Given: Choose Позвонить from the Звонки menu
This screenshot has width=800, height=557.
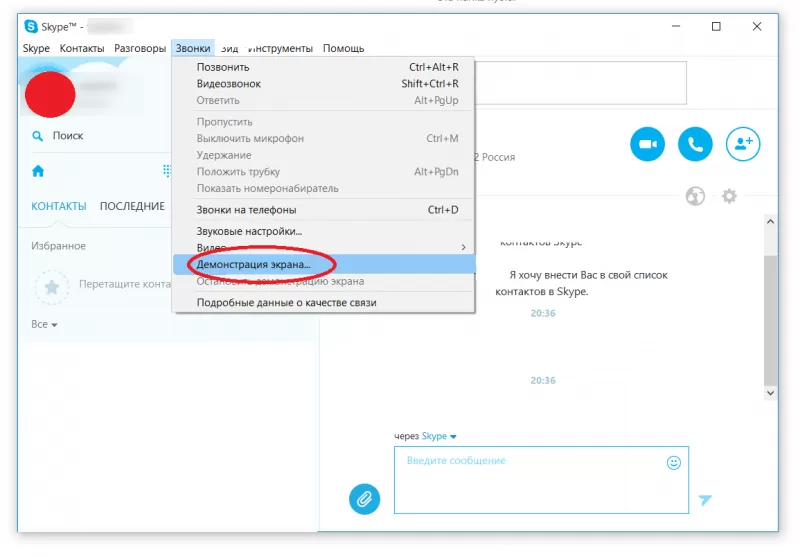Looking at the screenshot, I should click(x=323, y=67).
